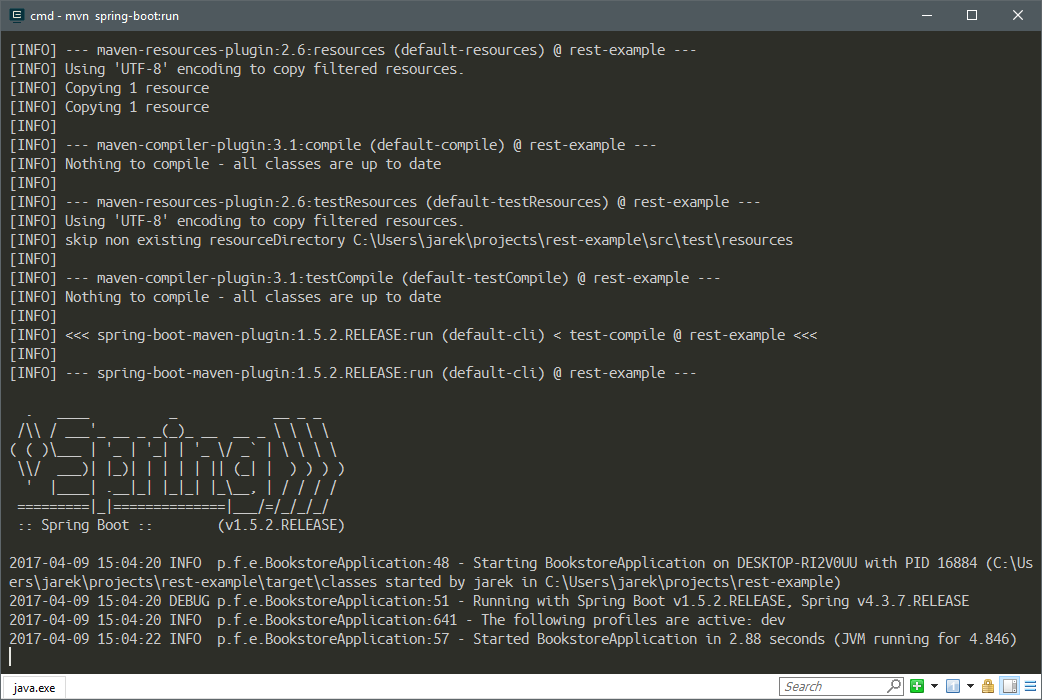Viewport: 1042px width, 700px height.
Task: Click 'Starting BookstoreApplication on DESKTOP-RI2V0UU' line
Action: [x=521, y=572]
